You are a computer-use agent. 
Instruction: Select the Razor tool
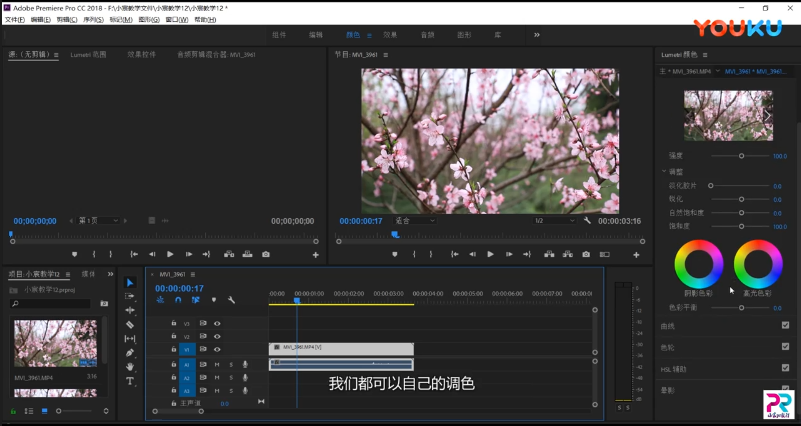click(x=130, y=324)
